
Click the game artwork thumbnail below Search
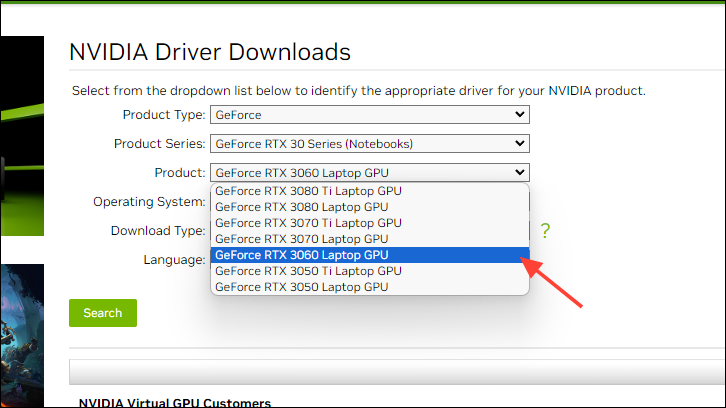tap(22, 335)
